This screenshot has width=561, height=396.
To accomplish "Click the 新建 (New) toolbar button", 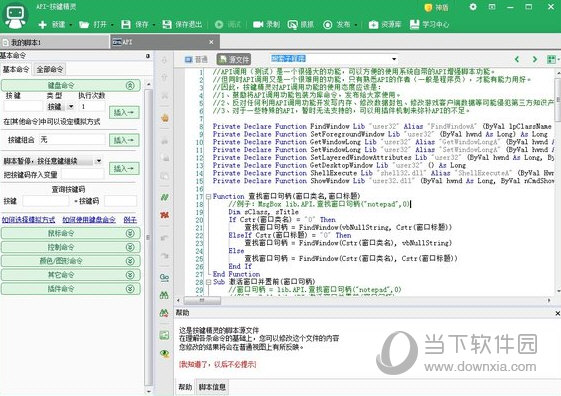I will pyautogui.click(x=52, y=24).
